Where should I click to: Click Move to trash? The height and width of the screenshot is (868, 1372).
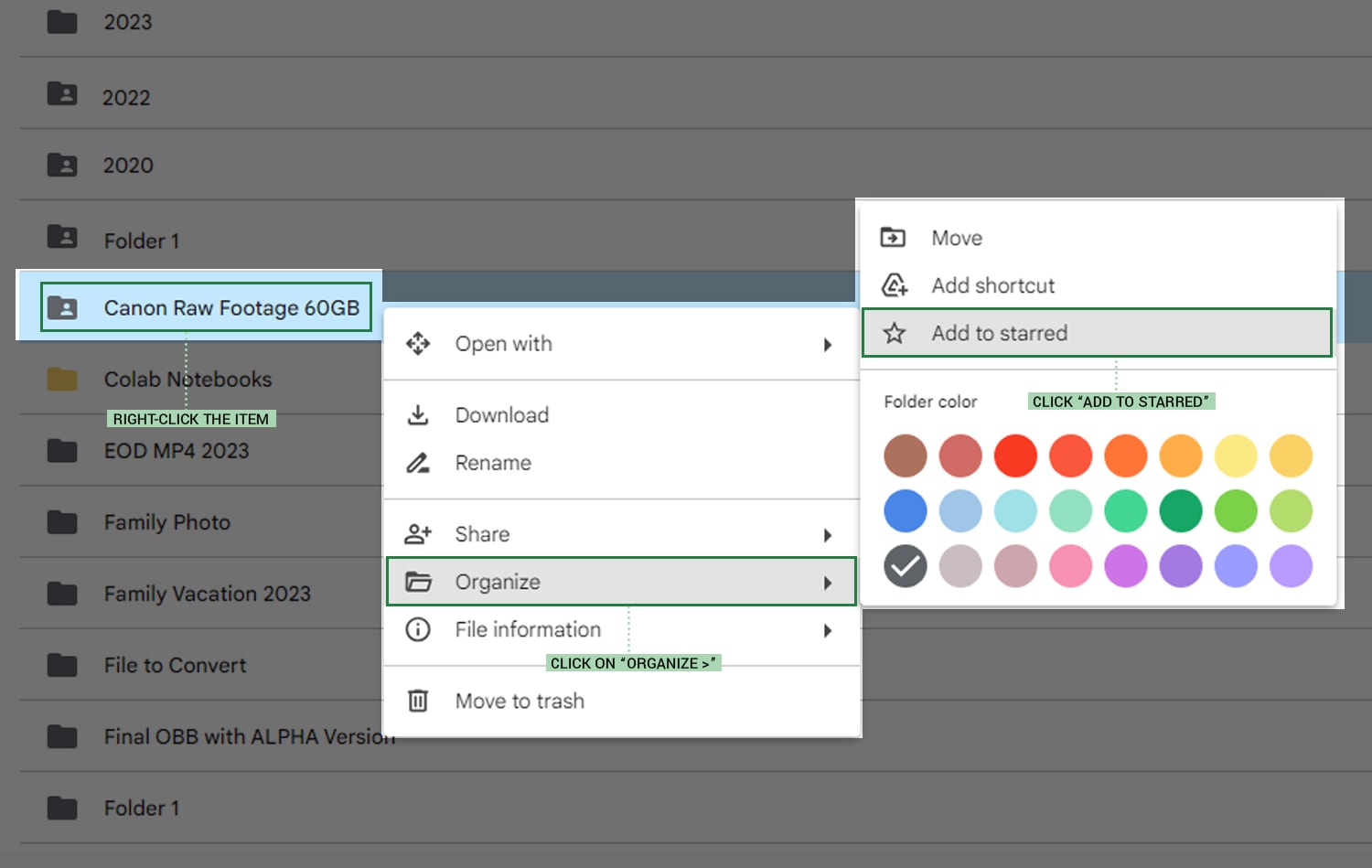(520, 701)
